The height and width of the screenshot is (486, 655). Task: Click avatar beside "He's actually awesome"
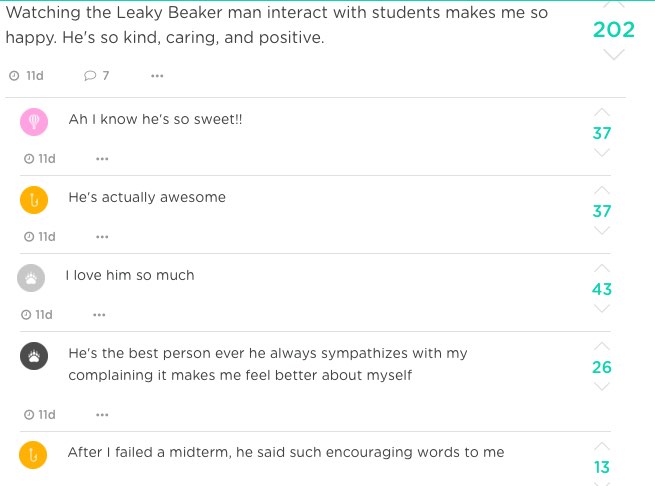click(34, 200)
